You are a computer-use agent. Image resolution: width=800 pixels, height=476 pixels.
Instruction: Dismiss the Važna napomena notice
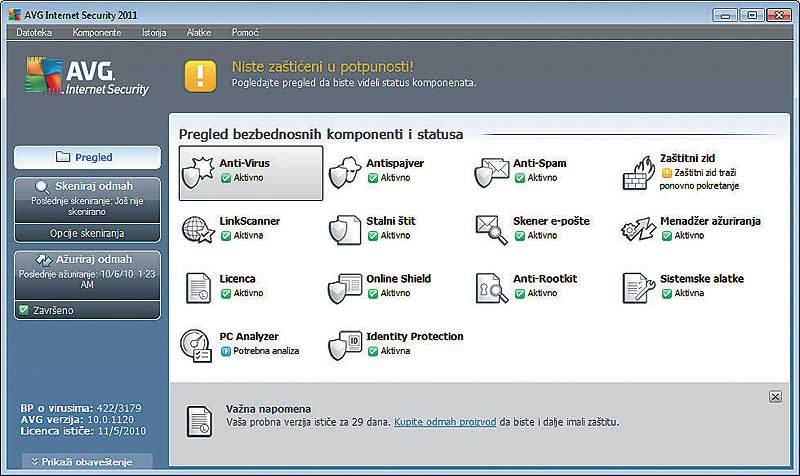pyautogui.click(x=775, y=396)
